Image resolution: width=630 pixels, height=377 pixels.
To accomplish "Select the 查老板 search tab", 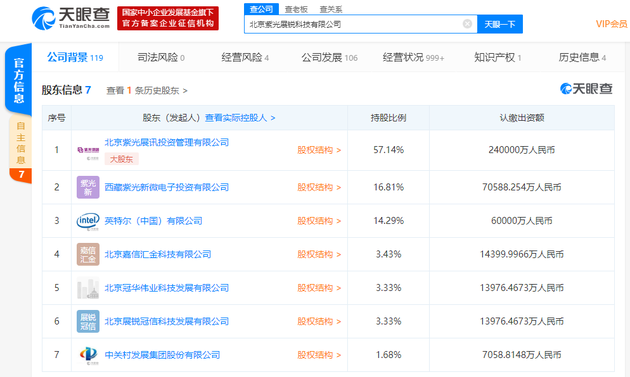I will [x=296, y=9].
